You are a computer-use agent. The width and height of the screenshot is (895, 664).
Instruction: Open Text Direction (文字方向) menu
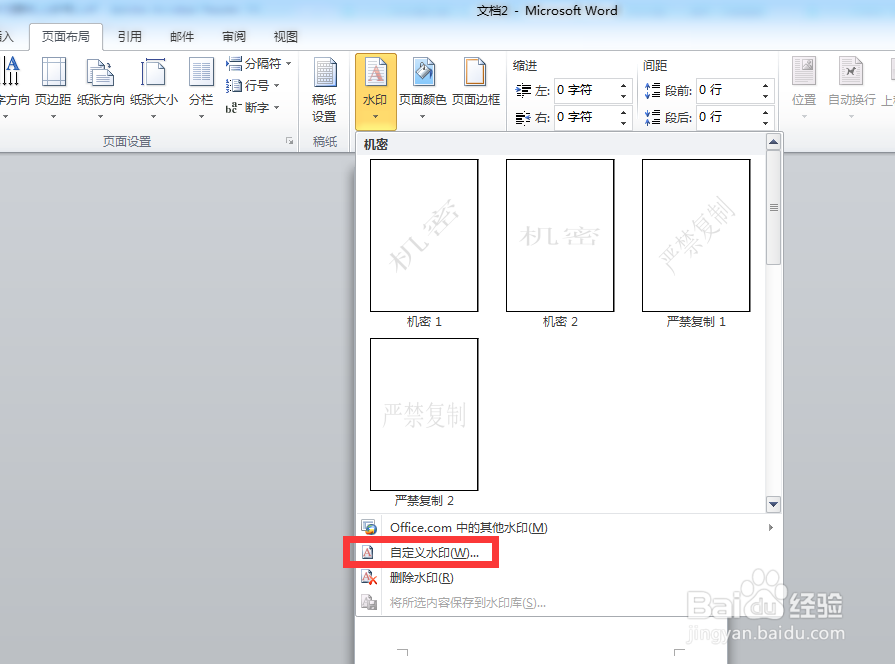pyautogui.click(x=13, y=88)
